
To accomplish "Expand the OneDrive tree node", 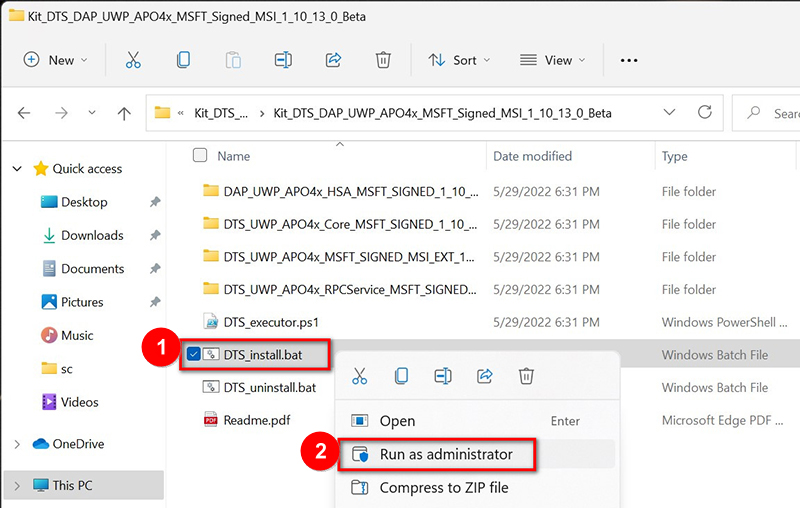I will 17,444.
